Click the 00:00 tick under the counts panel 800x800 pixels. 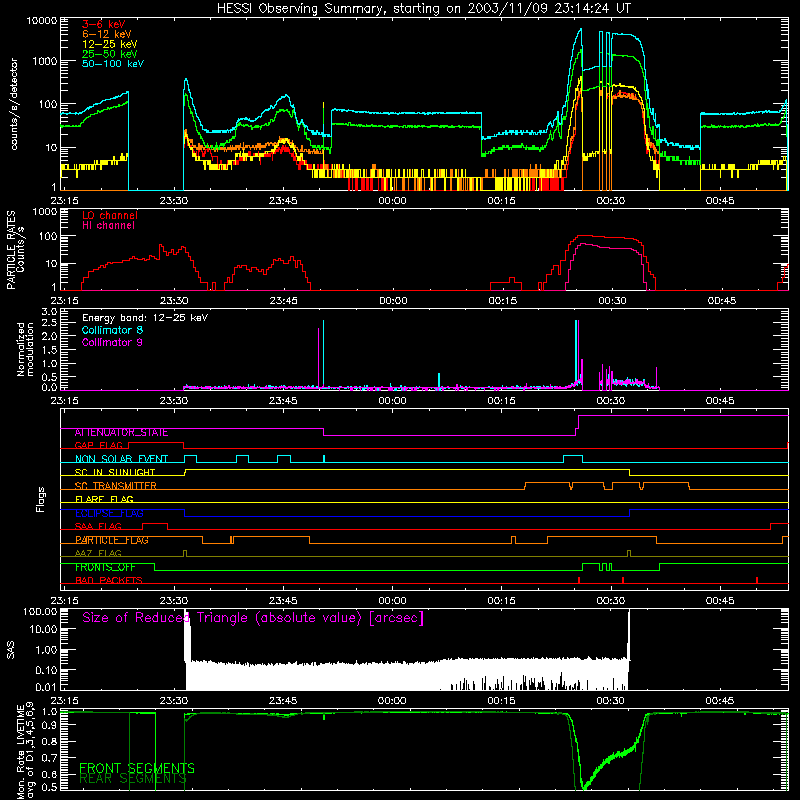pos(392,201)
